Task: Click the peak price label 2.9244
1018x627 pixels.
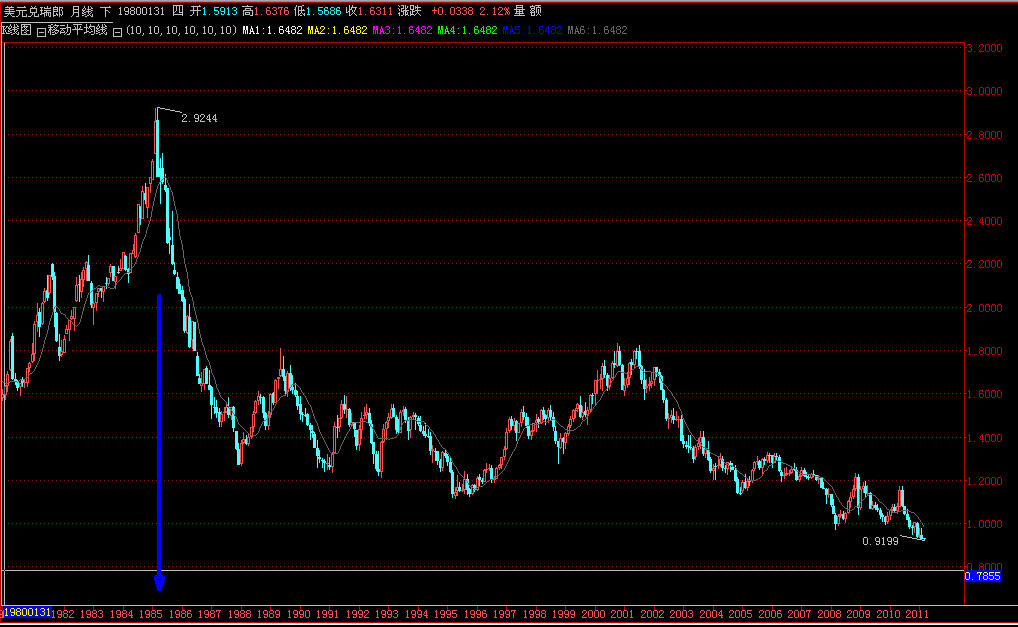Action: tap(199, 118)
